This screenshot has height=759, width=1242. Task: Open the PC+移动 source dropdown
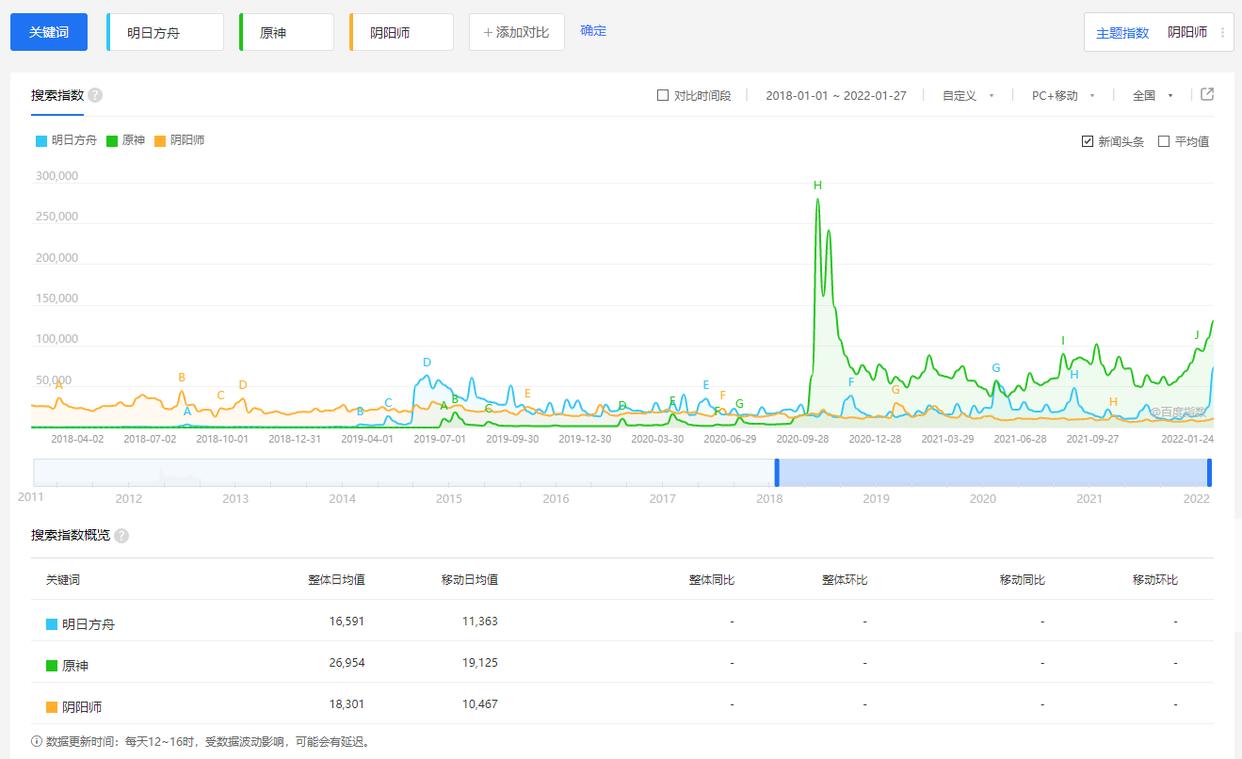pyautogui.click(x=1064, y=96)
